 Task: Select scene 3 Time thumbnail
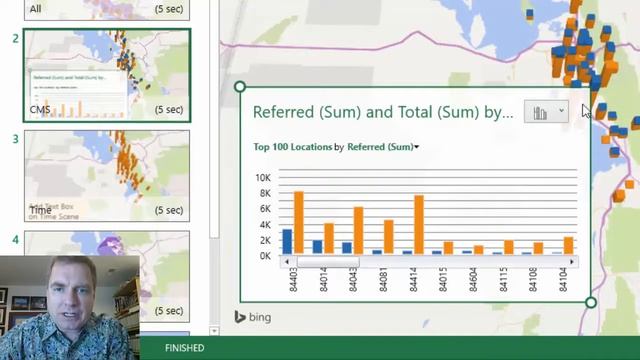coord(107,176)
